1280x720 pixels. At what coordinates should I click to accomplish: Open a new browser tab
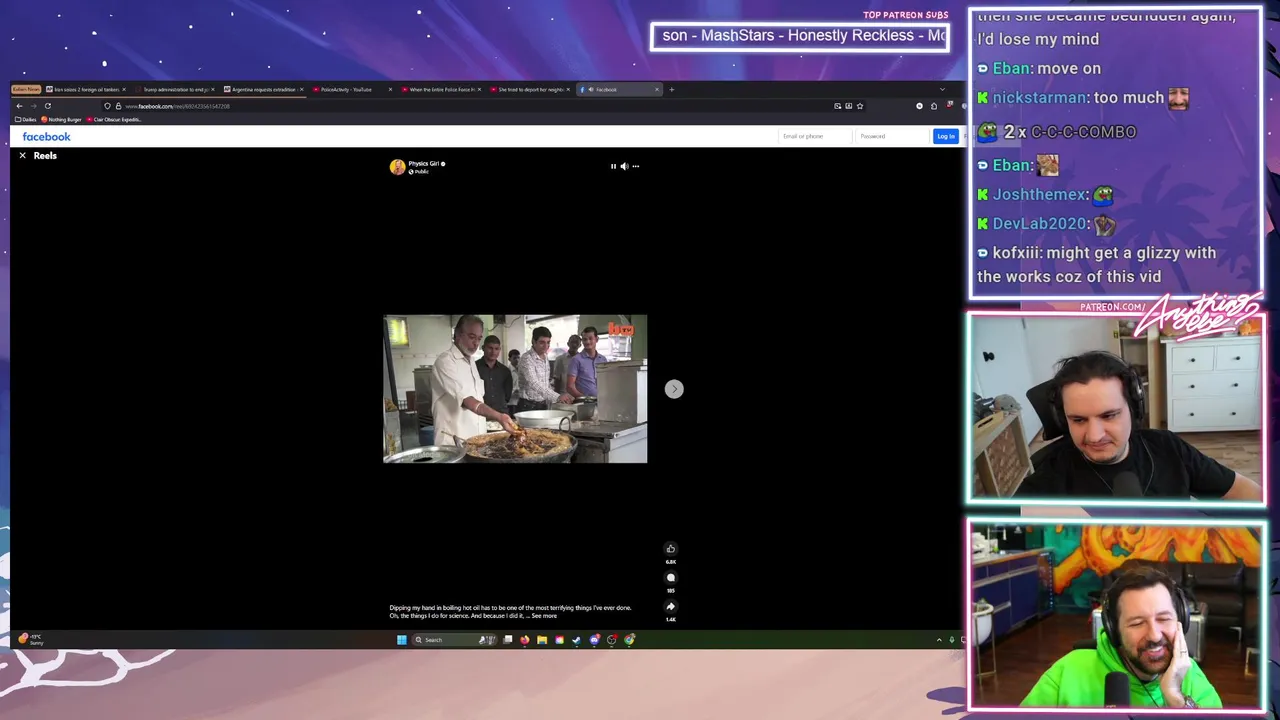point(671,90)
